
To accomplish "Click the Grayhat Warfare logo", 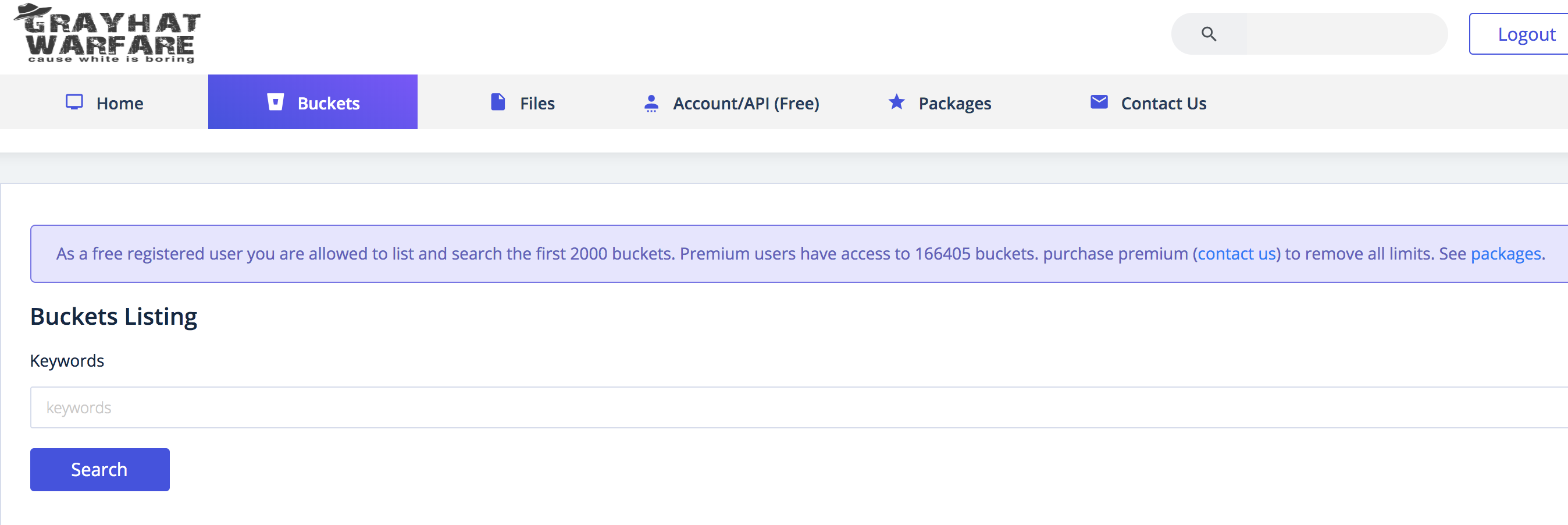I will tap(108, 34).
